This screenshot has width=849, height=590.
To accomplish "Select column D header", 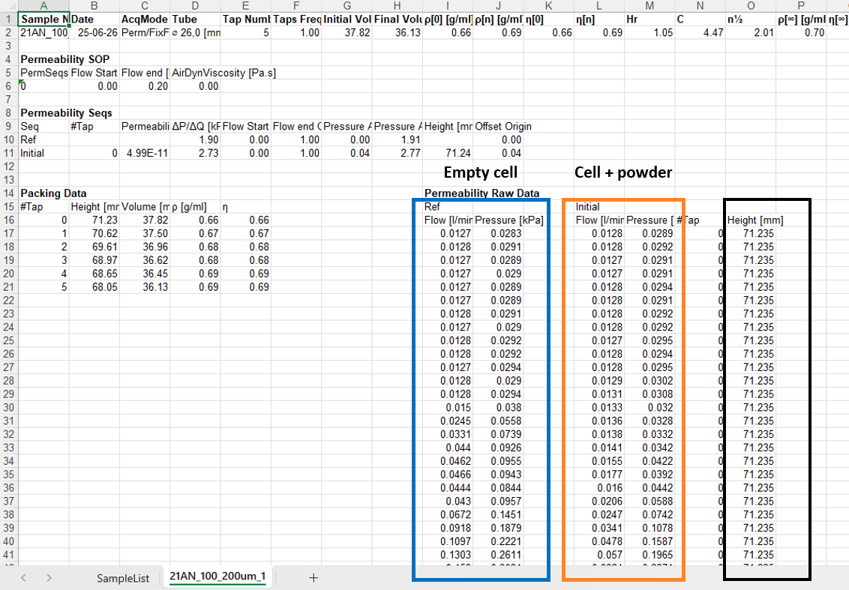I will [195, 6].
